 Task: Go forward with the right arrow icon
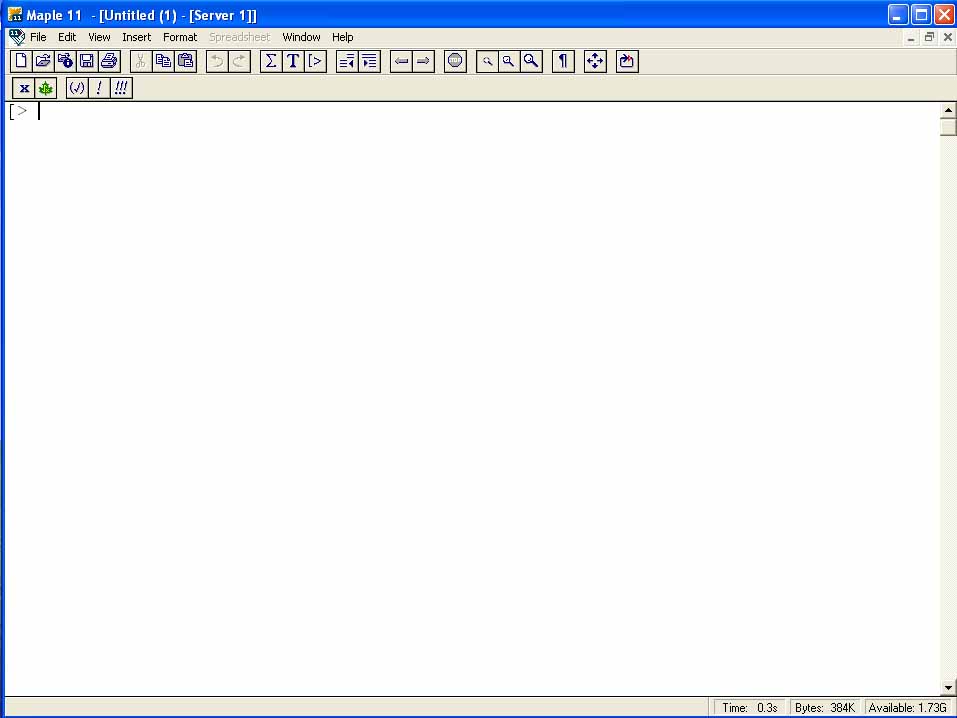[x=424, y=61]
